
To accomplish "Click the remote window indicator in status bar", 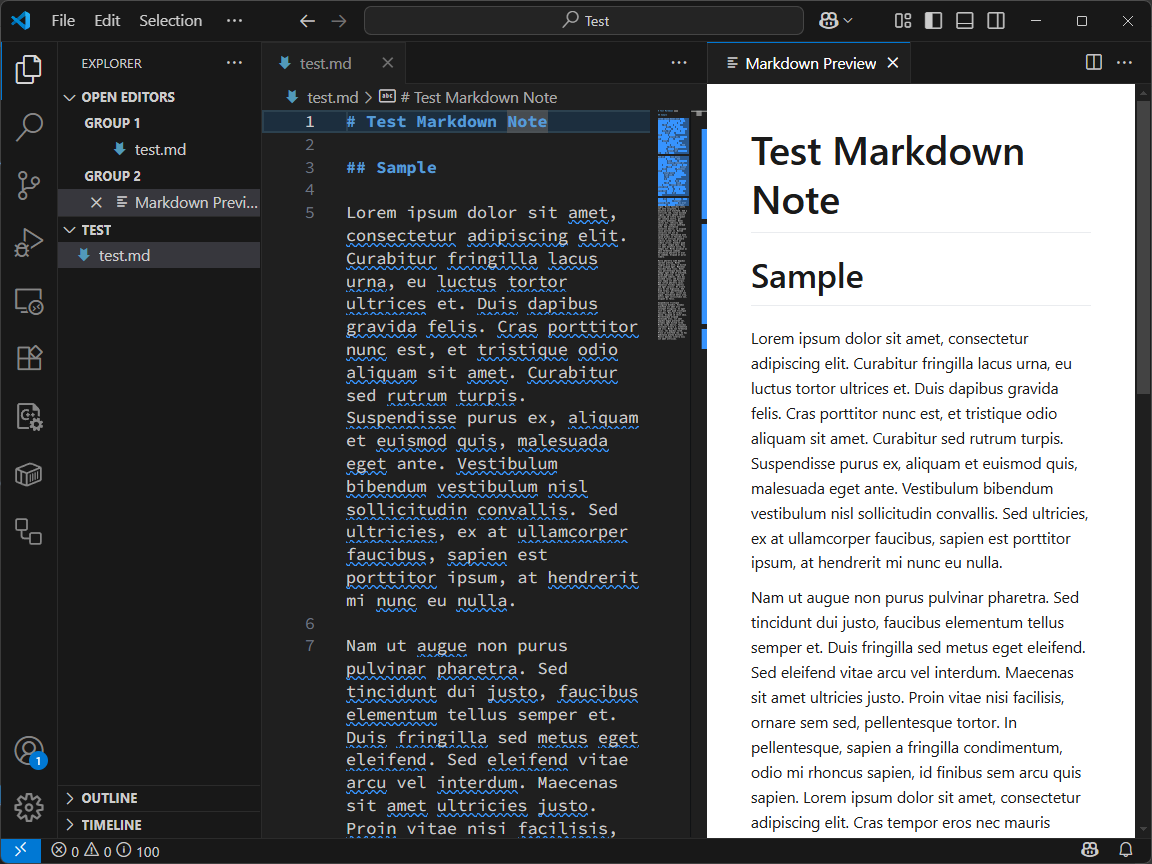I will pos(21,851).
